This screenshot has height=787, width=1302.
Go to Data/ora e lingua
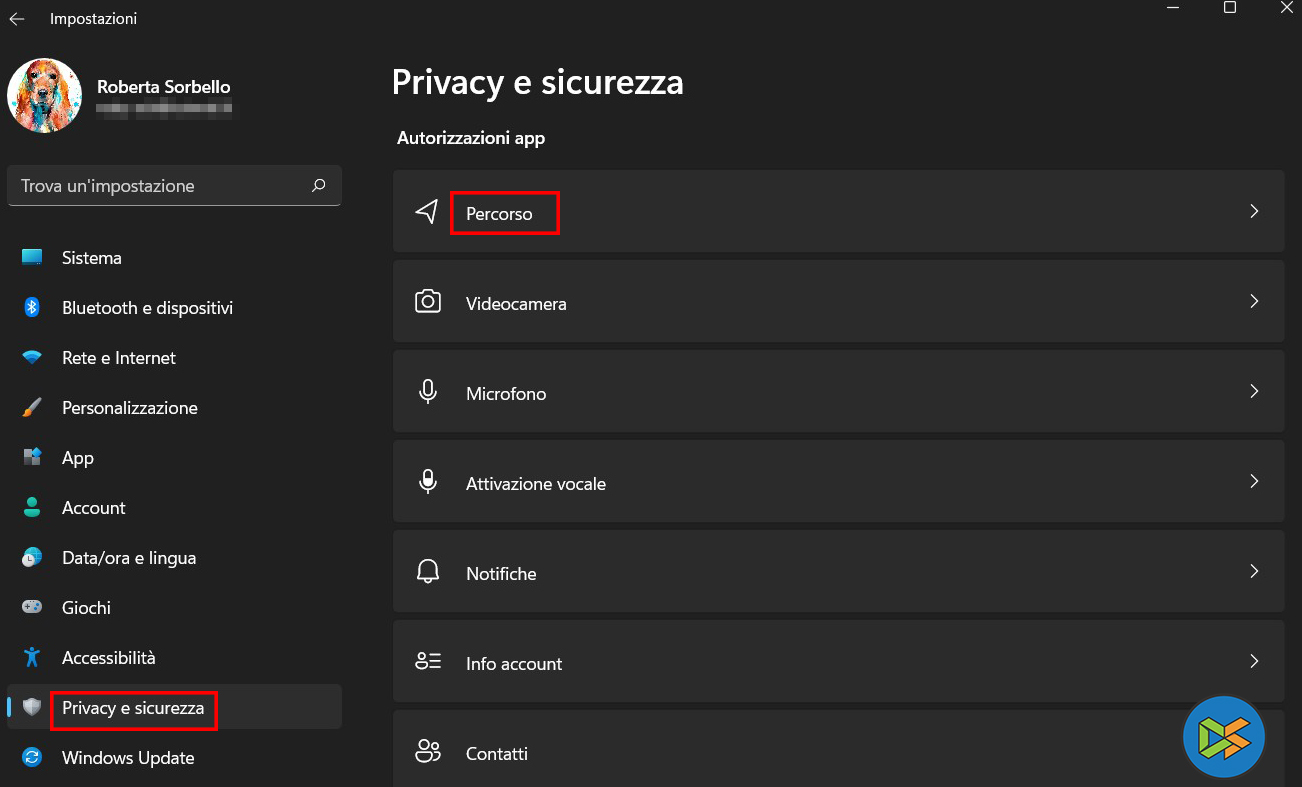(128, 558)
